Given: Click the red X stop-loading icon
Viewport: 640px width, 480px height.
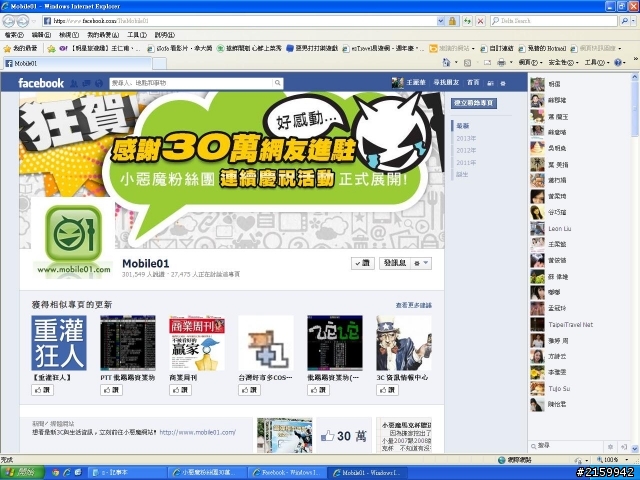Looking at the screenshot, I should (x=480, y=21).
